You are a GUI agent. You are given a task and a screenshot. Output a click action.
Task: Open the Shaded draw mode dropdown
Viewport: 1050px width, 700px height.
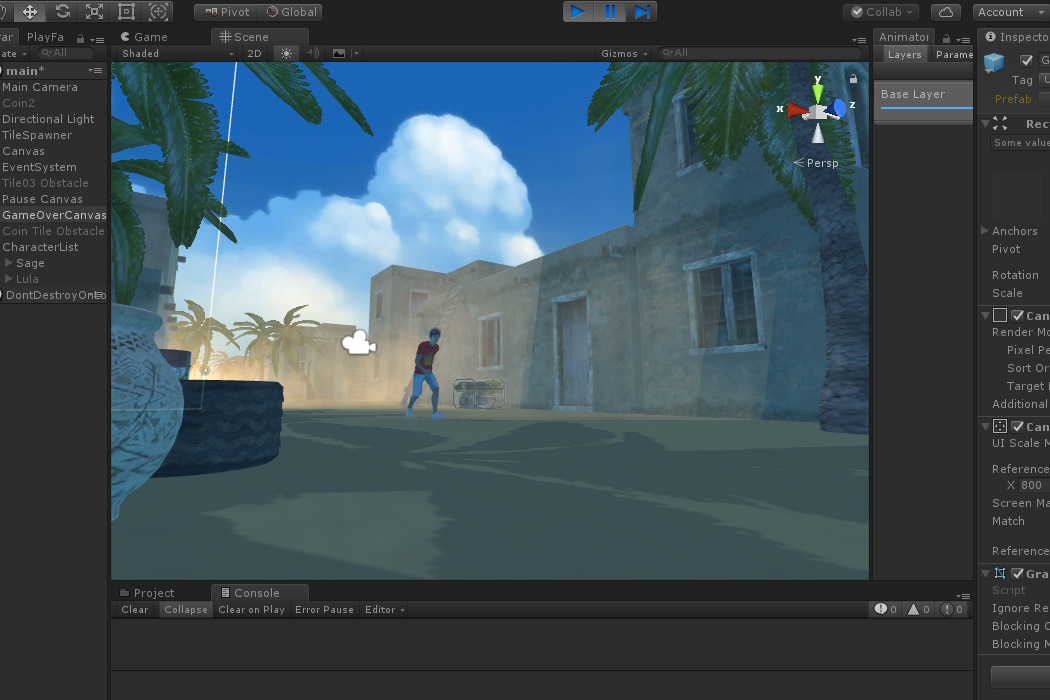(x=177, y=53)
